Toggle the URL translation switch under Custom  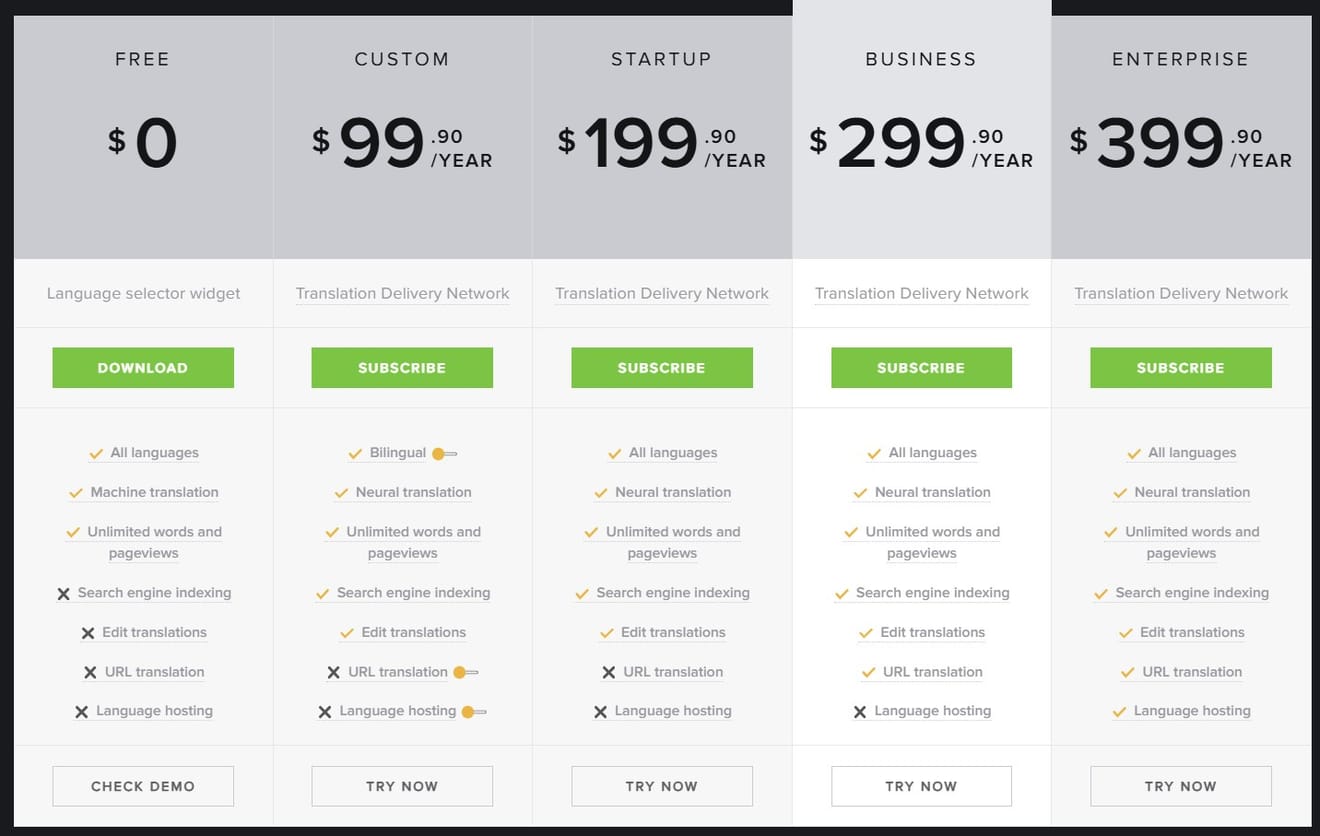[466, 672]
